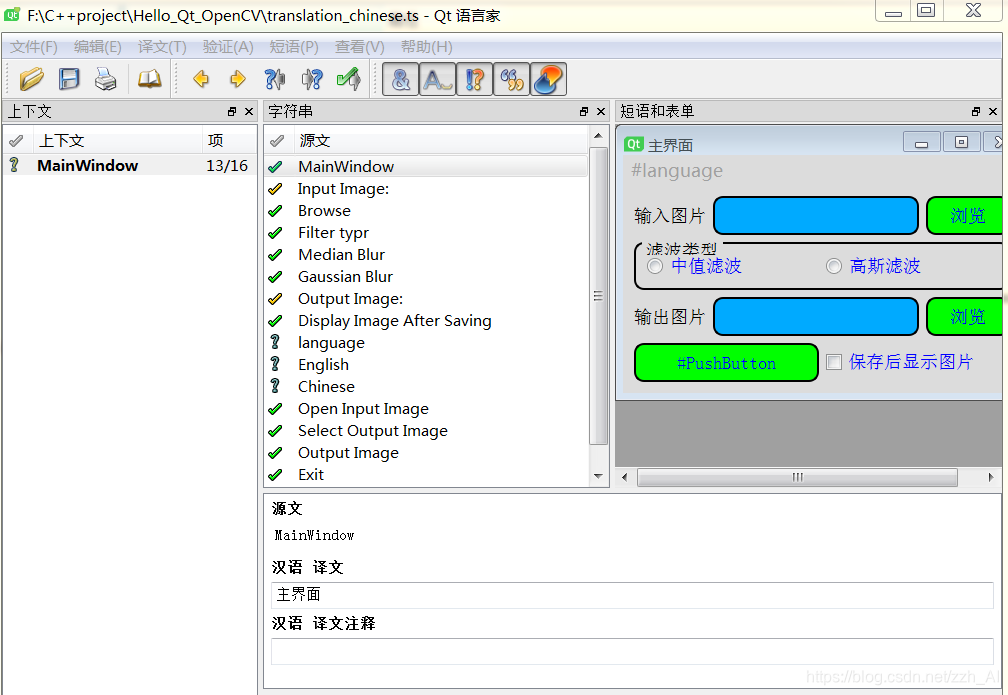
Task: Click the 汉语 译文注释 comment field
Action: point(632,651)
